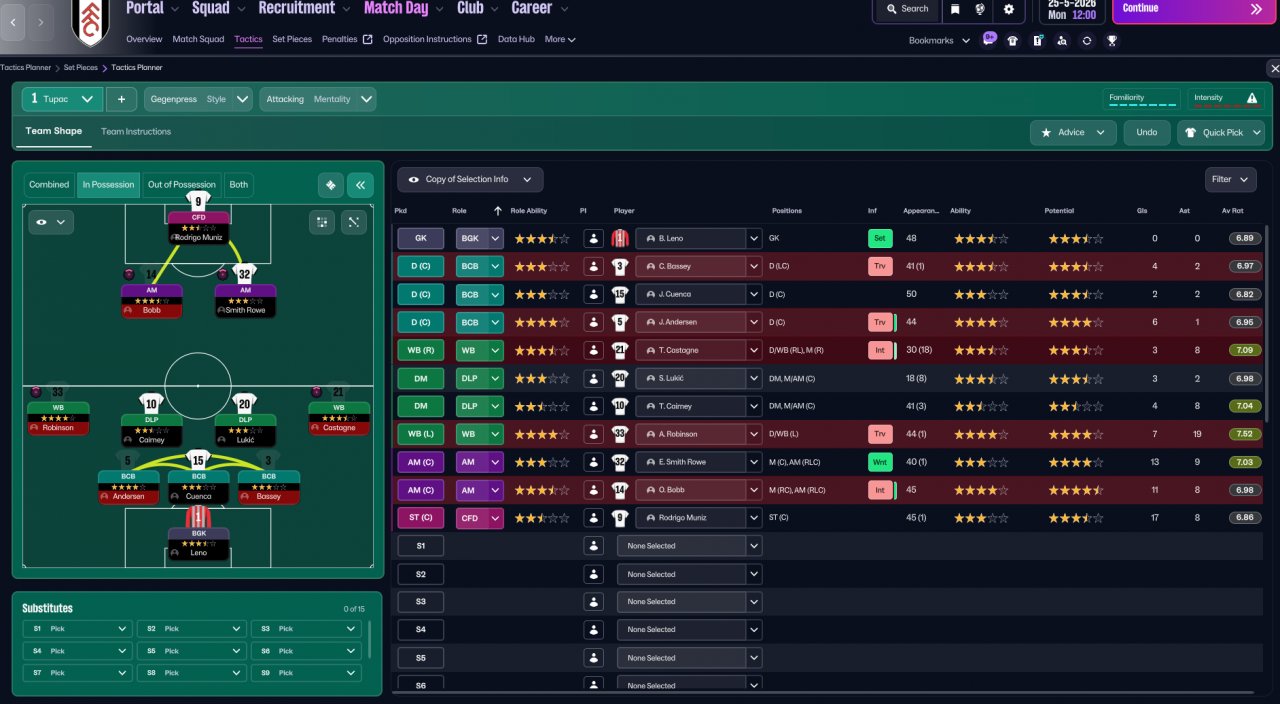This screenshot has height=704, width=1280.
Task: Open player instructions icon for B. Leno
Action: [x=594, y=239]
